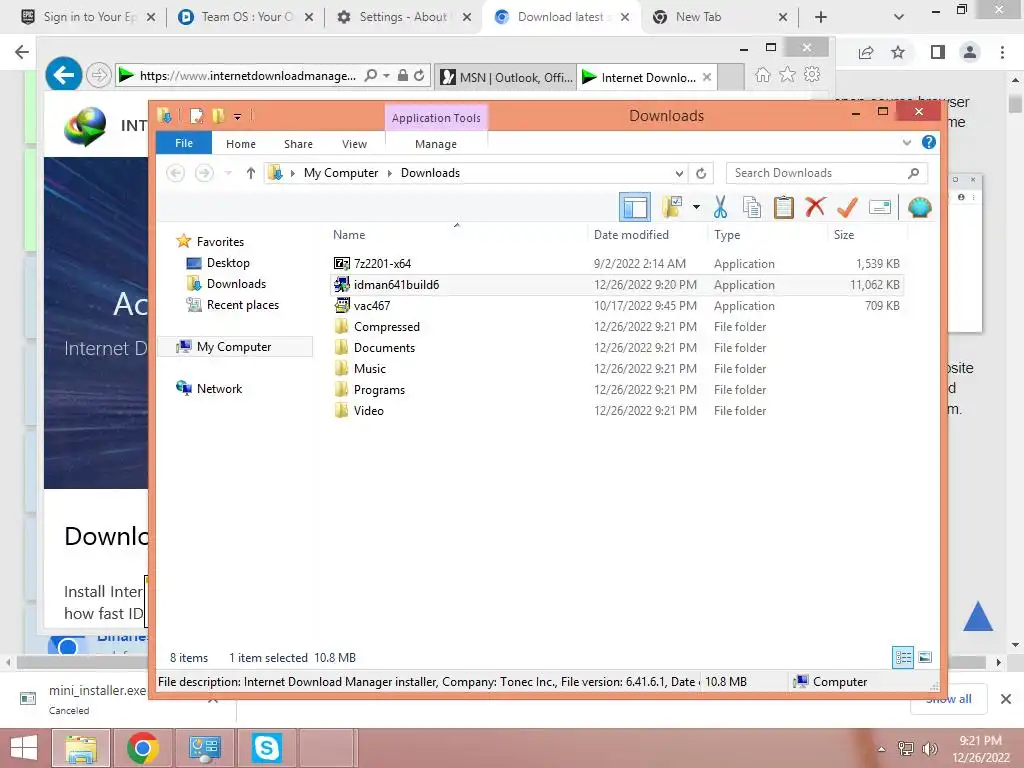The image size is (1024, 768).
Task: Open the Home ribbon tab
Action: (x=240, y=144)
